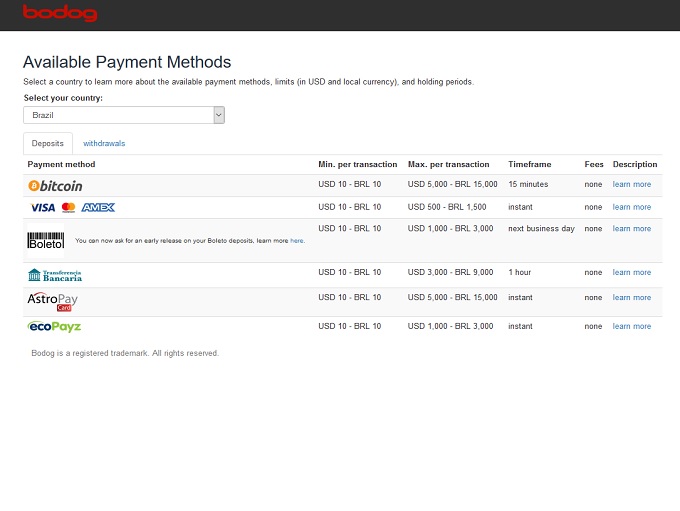Open learn more for AstroPay Card
Viewport: 680px width, 511px height.
[x=631, y=298]
